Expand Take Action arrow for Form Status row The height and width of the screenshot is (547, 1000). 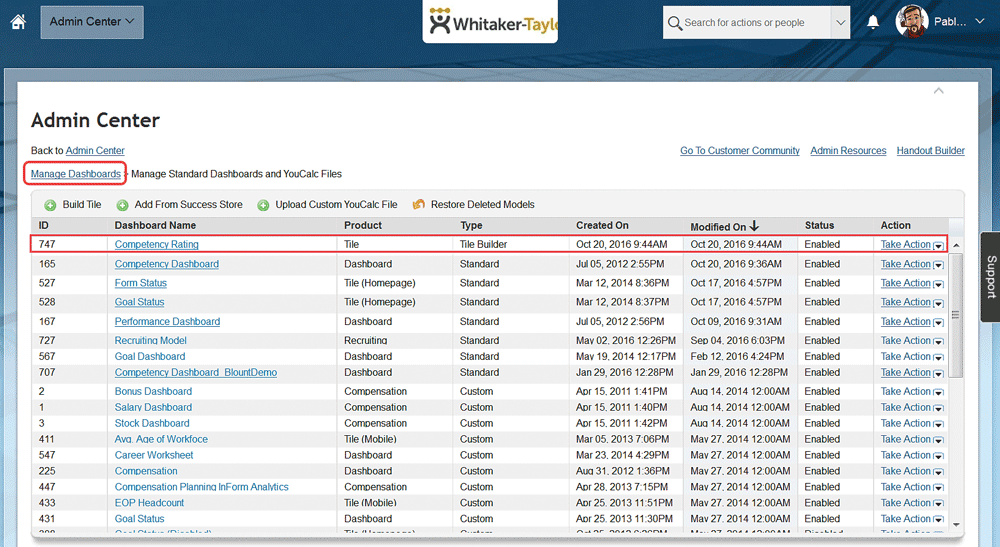(x=938, y=284)
